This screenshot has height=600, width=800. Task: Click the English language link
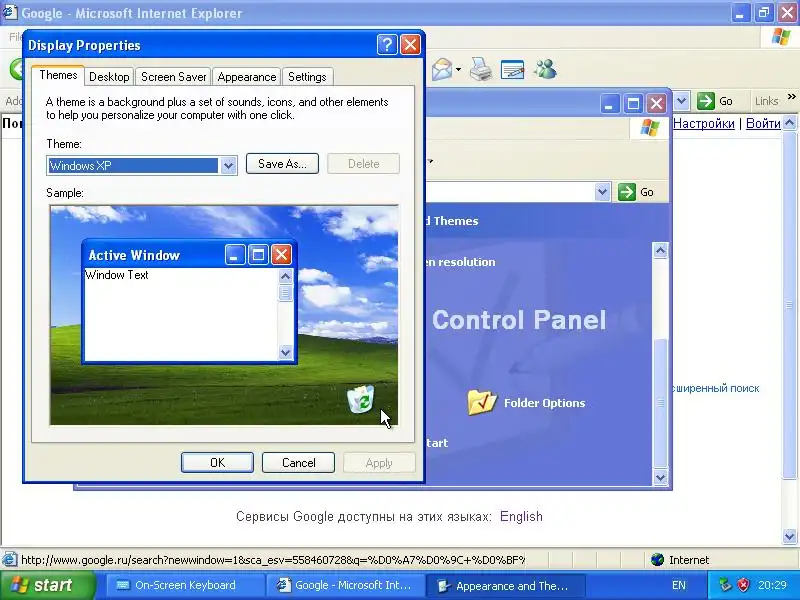coord(521,516)
